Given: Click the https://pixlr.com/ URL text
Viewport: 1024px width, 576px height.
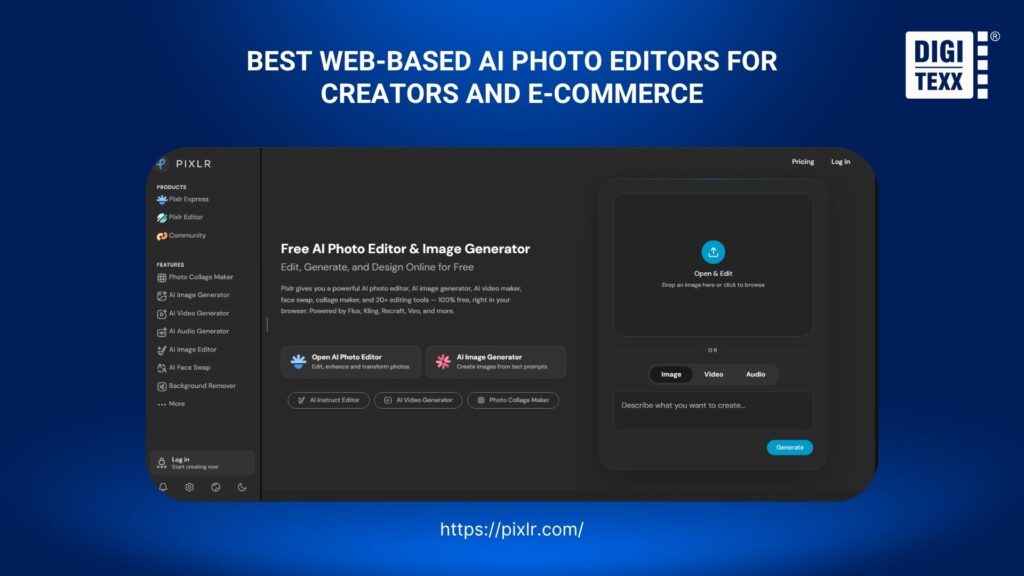Looking at the screenshot, I should click(512, 529).
